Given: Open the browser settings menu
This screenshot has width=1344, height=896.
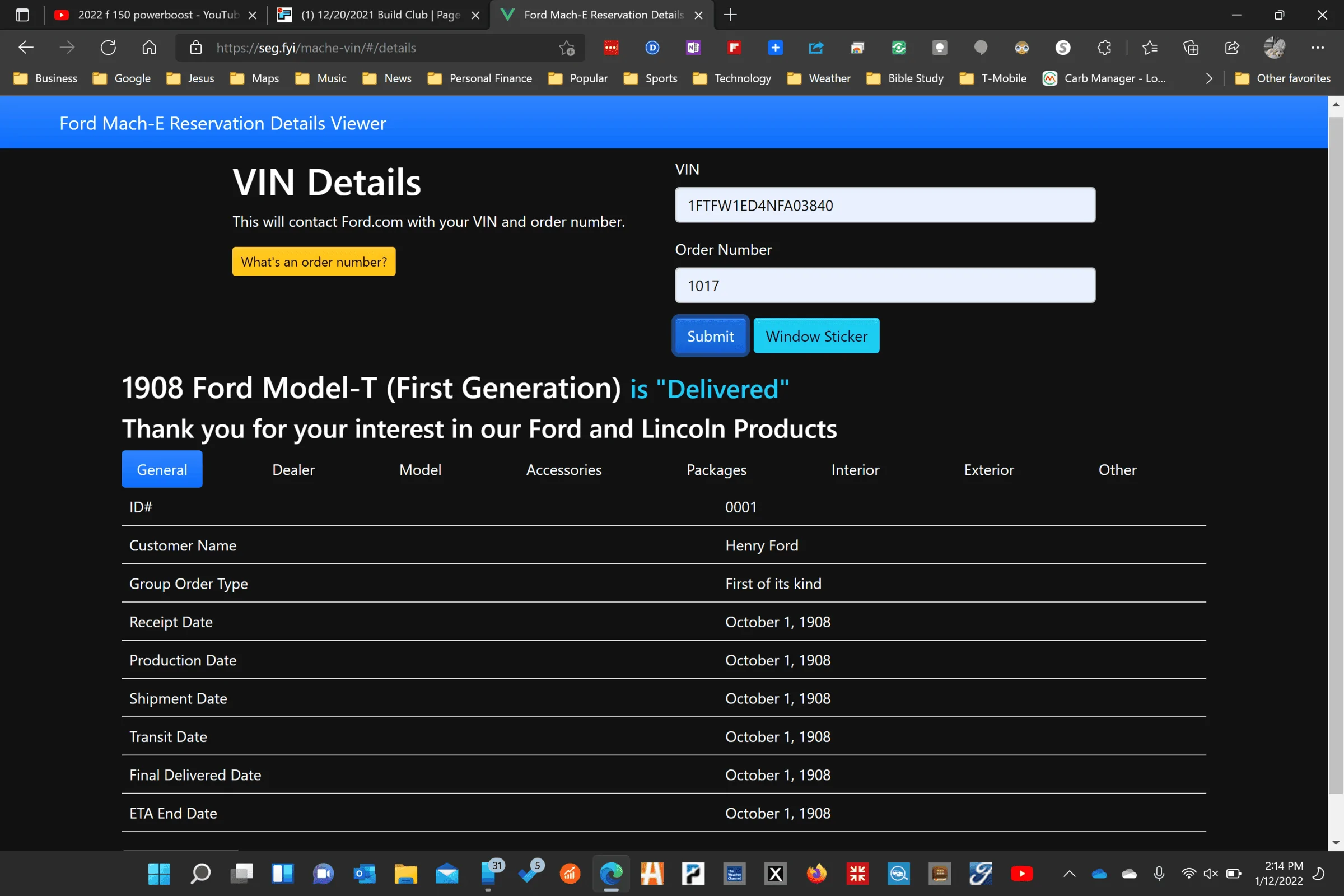Looking at the screenshot, I should point(1318,48).
